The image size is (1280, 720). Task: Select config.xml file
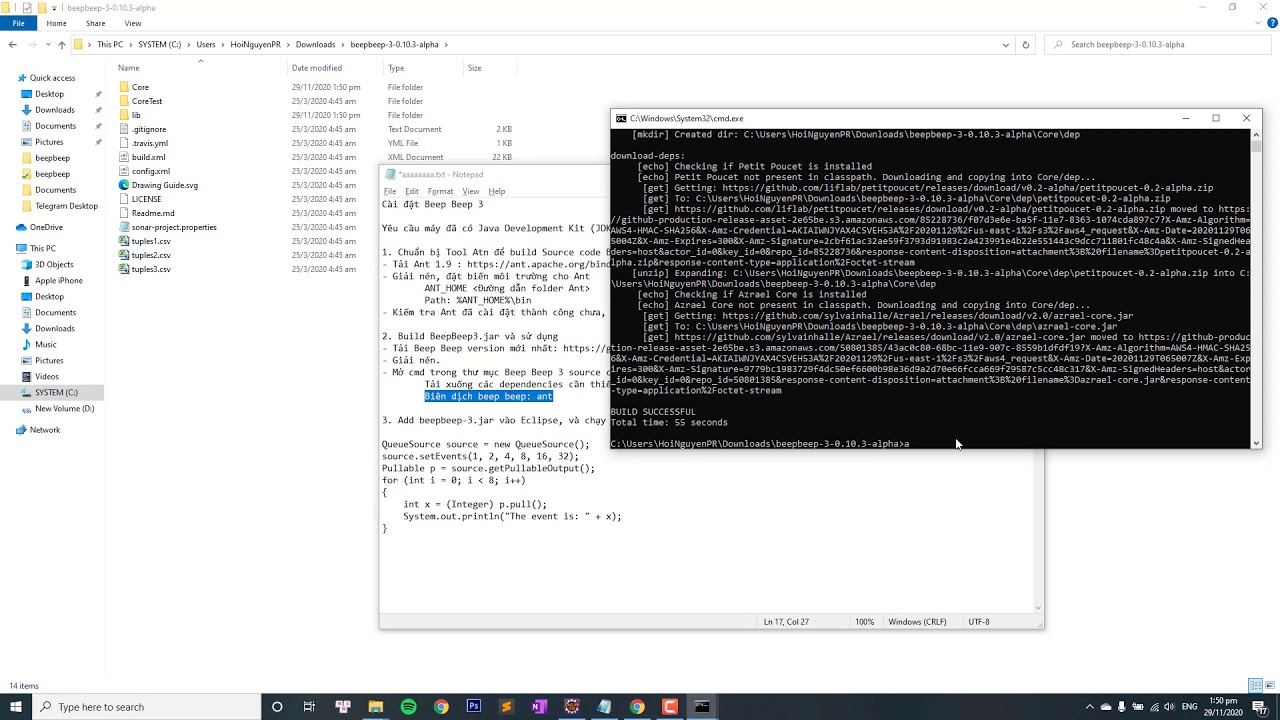(150, 171)
